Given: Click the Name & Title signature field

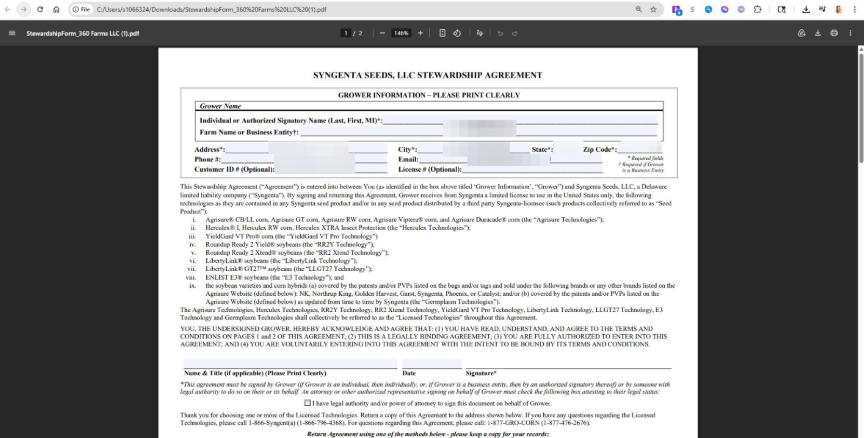Looking at the screenshot, I should click(x=290, y=364).
